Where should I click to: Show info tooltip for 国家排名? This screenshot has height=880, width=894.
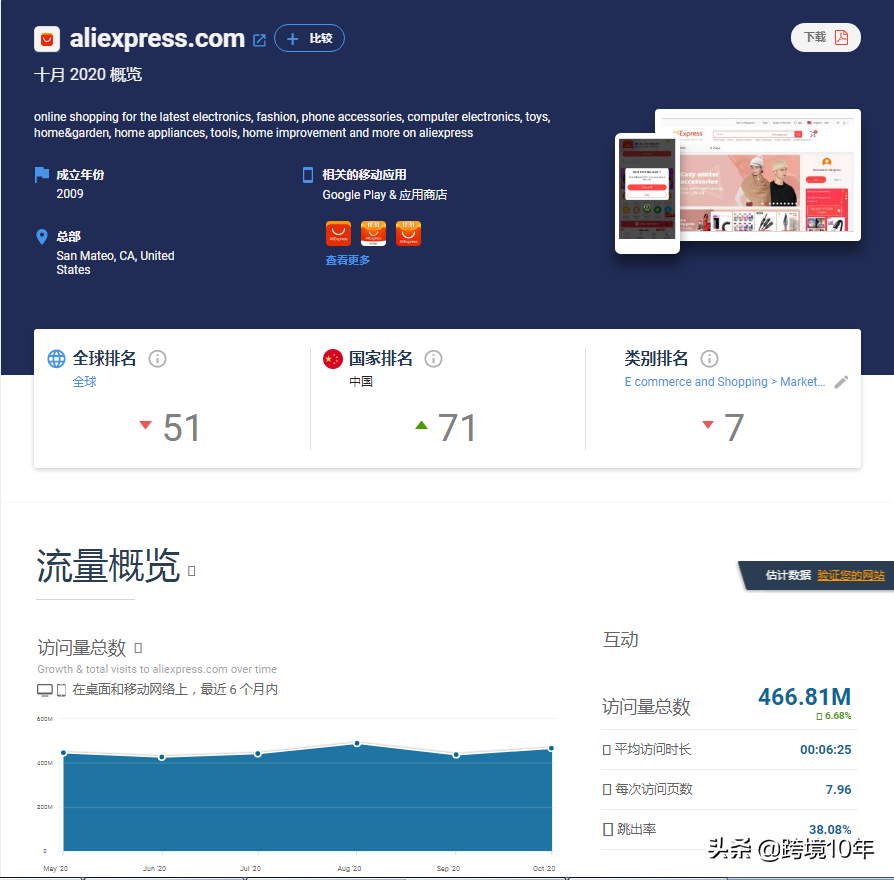[433, 359]
